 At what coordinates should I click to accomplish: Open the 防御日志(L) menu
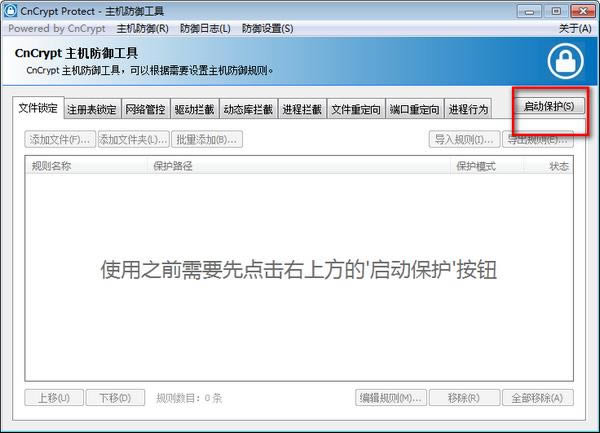[x=205, y=28]
